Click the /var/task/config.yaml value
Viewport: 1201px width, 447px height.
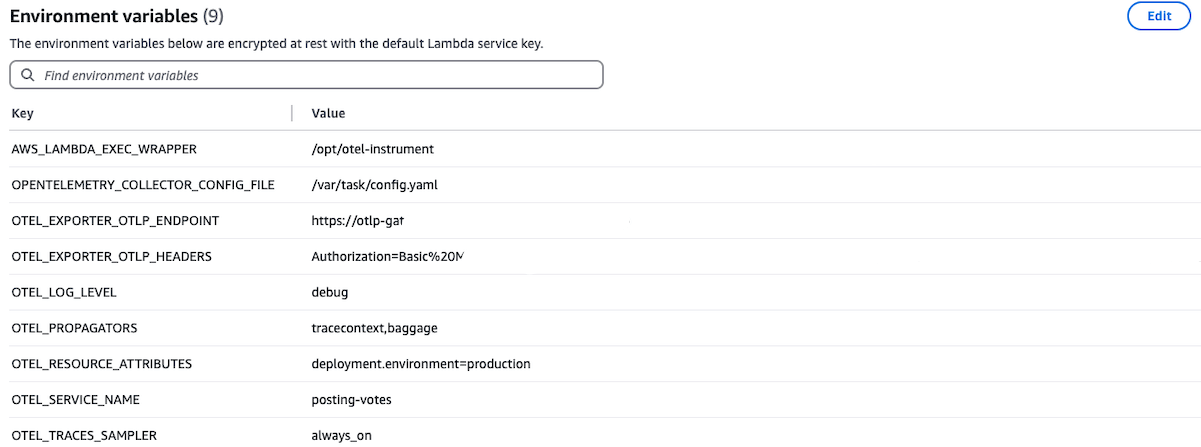375,185
